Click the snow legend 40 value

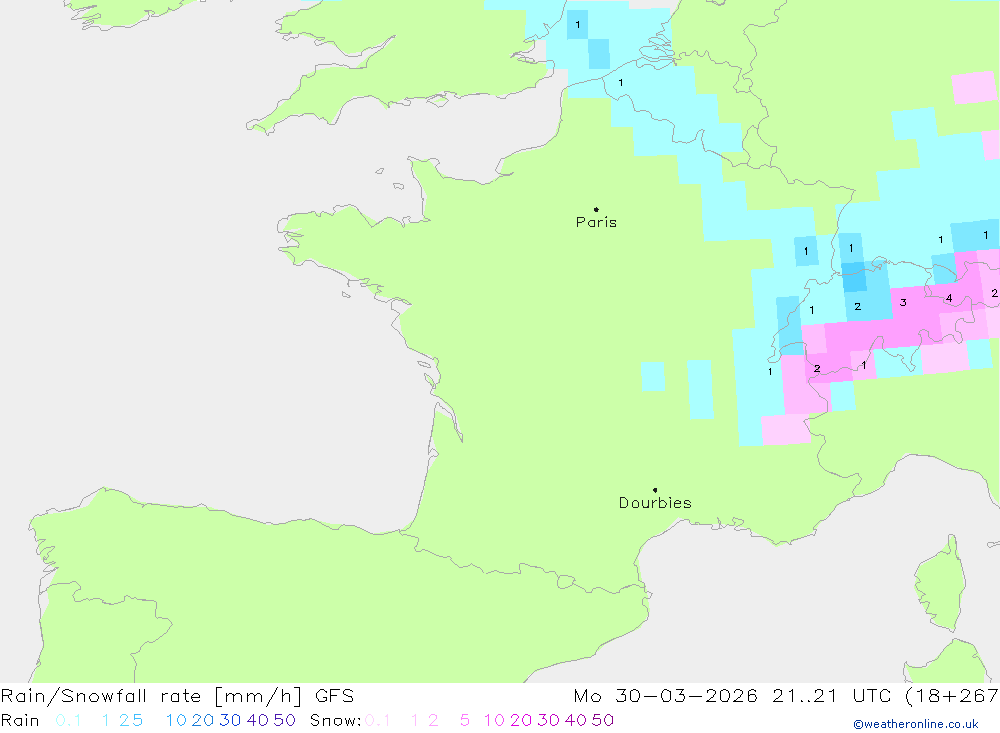[x=576, y=720]
